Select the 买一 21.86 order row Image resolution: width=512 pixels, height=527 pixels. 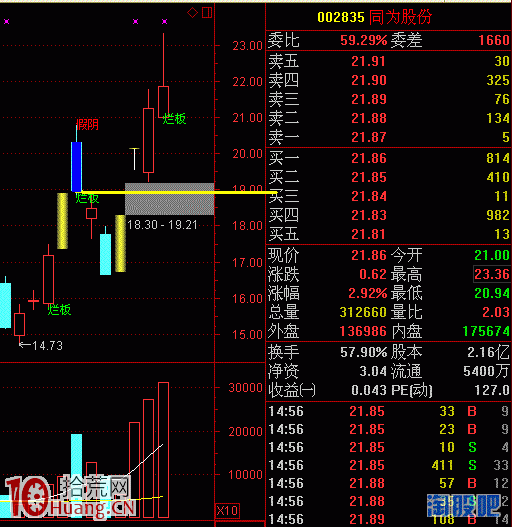point(389,158)
